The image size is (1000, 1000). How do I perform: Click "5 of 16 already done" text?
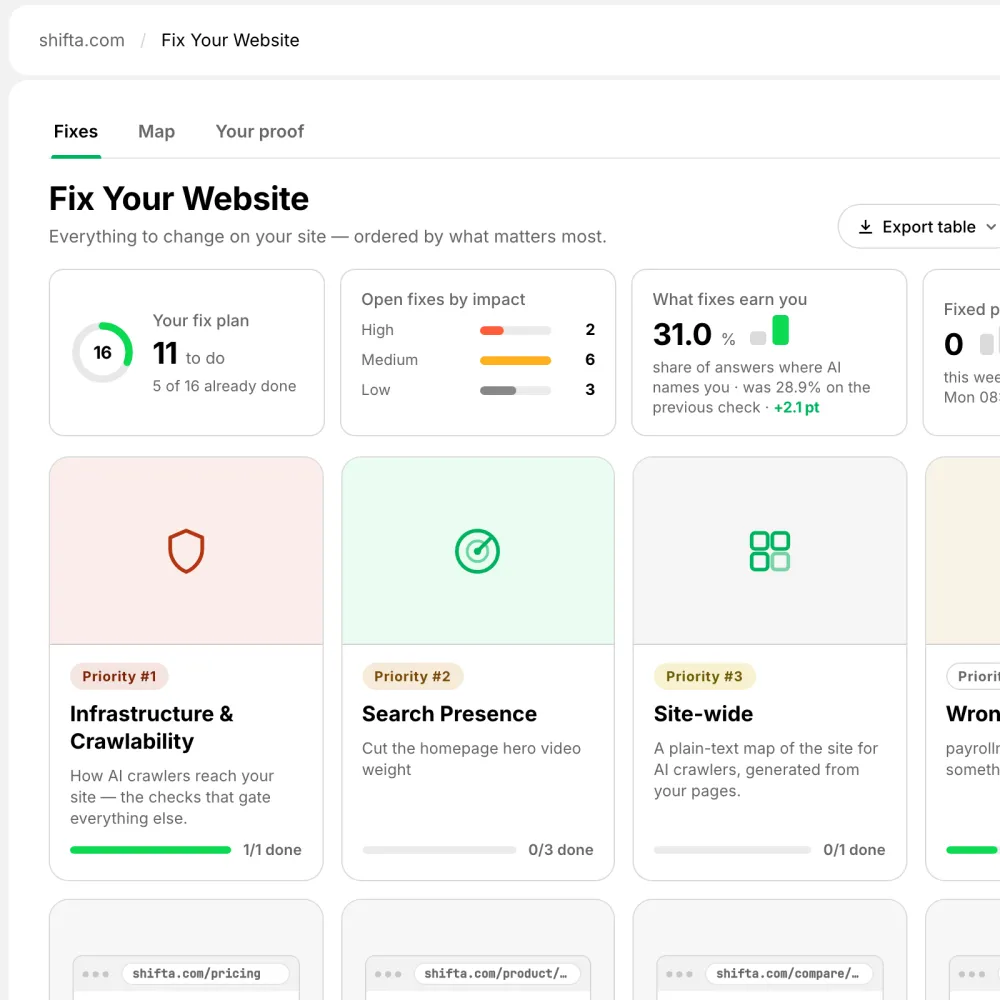(224, 386)
